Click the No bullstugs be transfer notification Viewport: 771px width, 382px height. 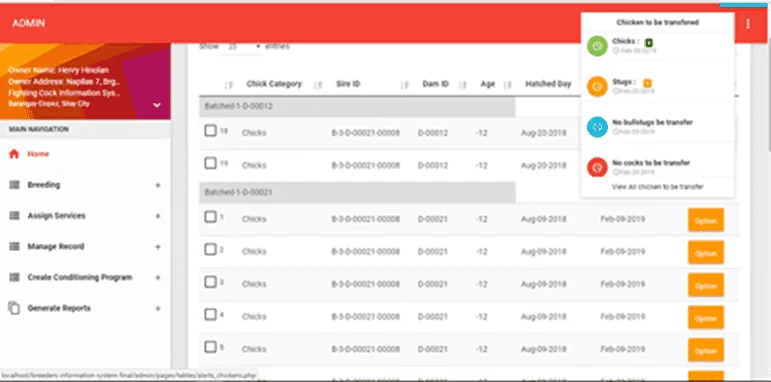tap(657, 127)
